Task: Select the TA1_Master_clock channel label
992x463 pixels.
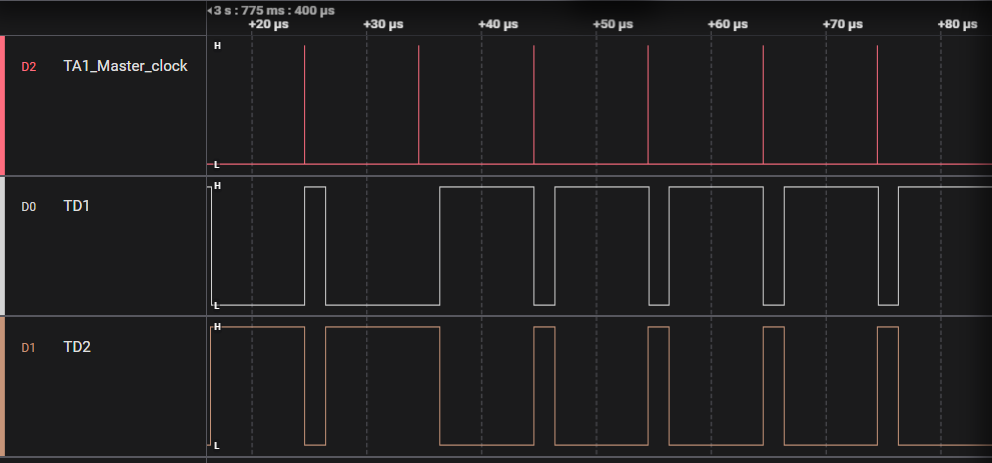Action: coord(125,66)
